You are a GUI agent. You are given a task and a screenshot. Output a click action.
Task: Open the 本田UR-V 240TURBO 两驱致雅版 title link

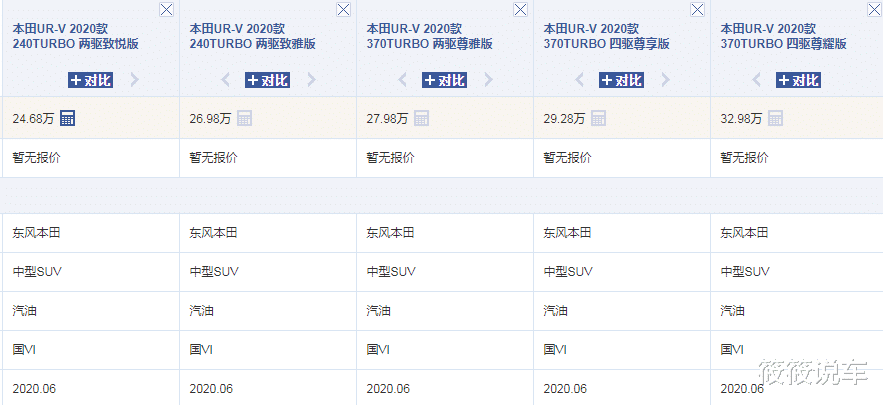pos(240,36)
